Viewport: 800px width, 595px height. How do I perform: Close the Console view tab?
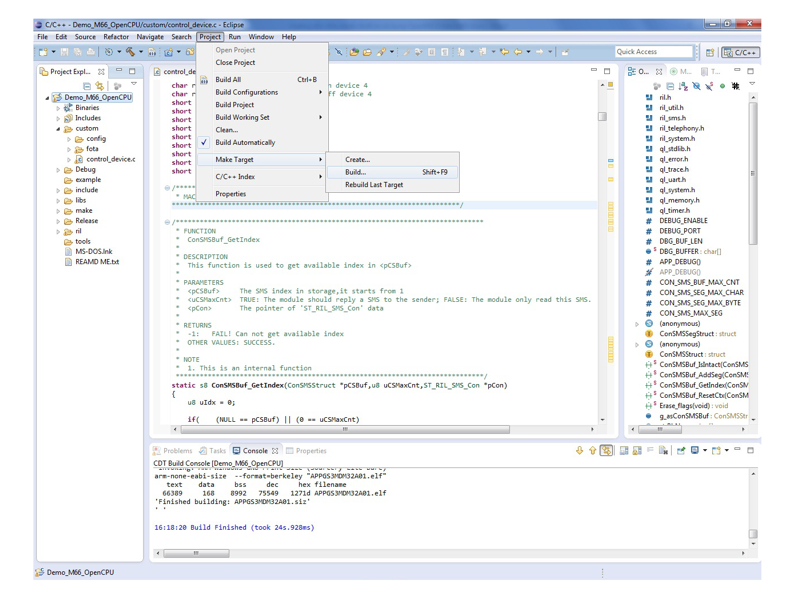point(275,451)
